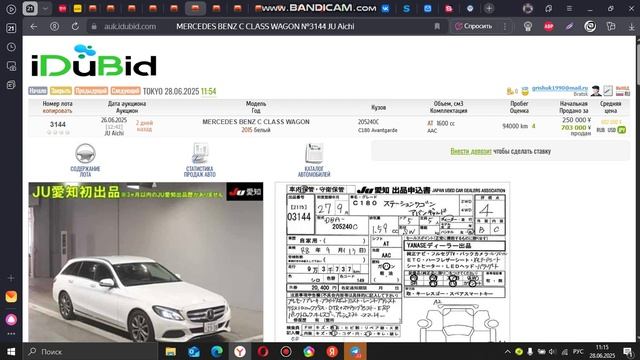Open browser downloads panel

pos(631,27)
